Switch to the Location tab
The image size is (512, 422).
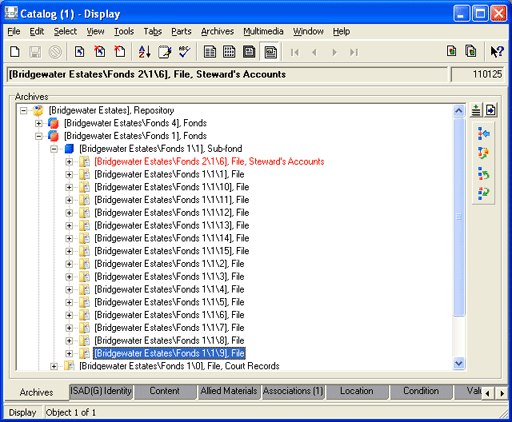click(x=357, y=391)
